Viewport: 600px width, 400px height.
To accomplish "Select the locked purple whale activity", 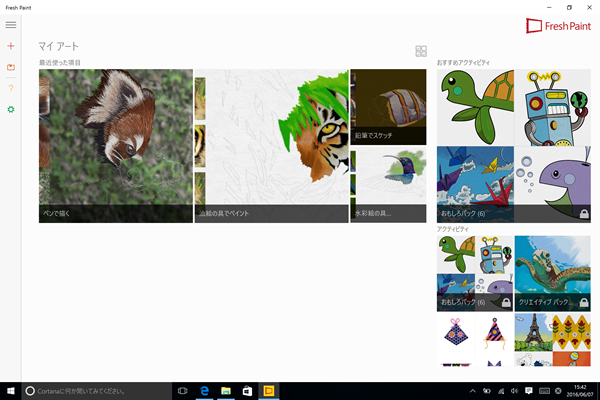I will pos(552,183).
